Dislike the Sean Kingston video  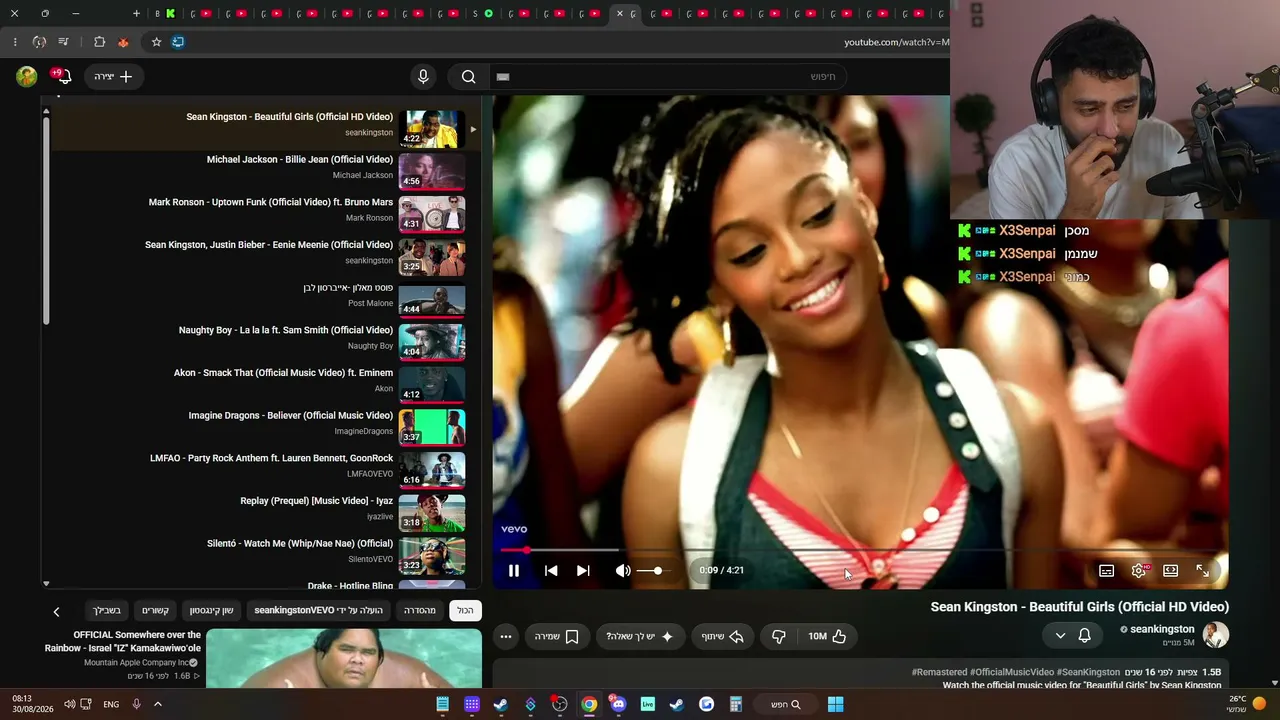click(x=779, y=636)
